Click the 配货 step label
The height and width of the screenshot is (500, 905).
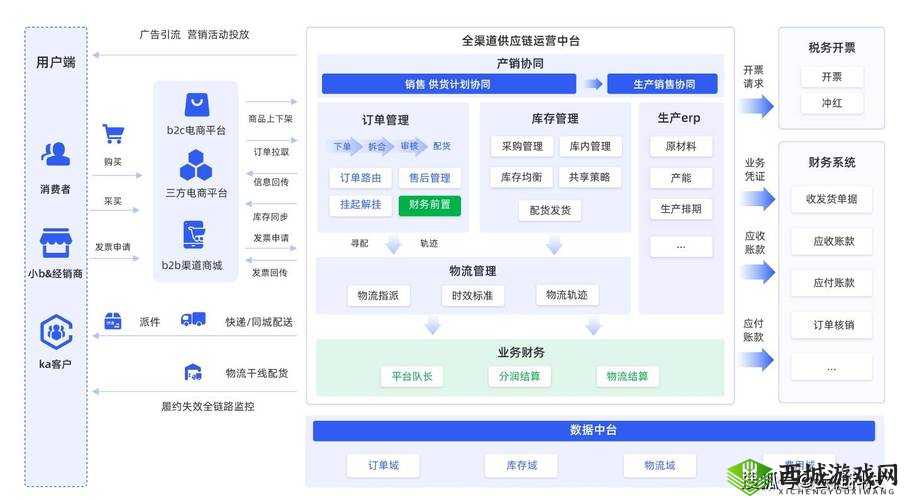442,146
